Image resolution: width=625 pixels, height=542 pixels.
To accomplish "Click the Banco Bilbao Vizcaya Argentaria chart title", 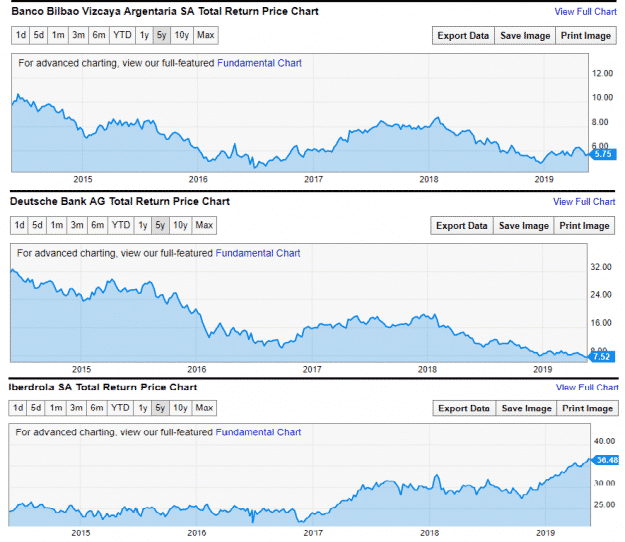I will [x=165, y=11].
